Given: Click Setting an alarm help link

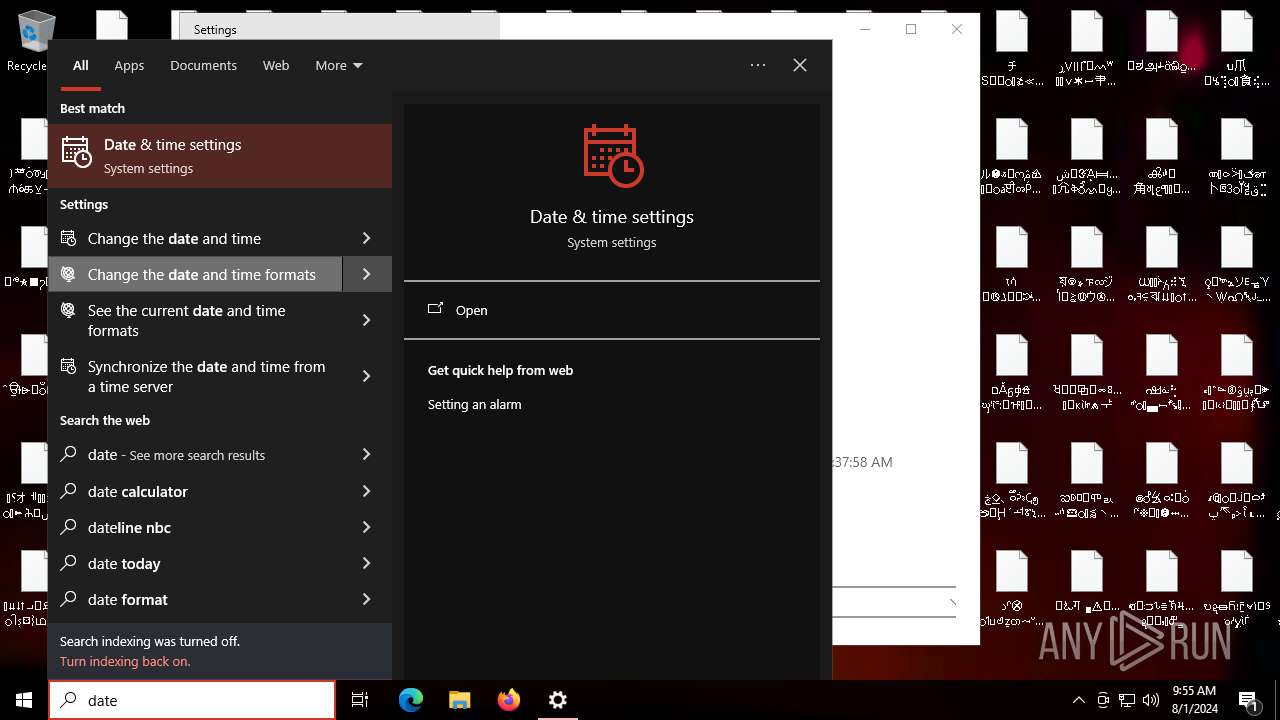Looking at the screenshot, I should [474, 404].
